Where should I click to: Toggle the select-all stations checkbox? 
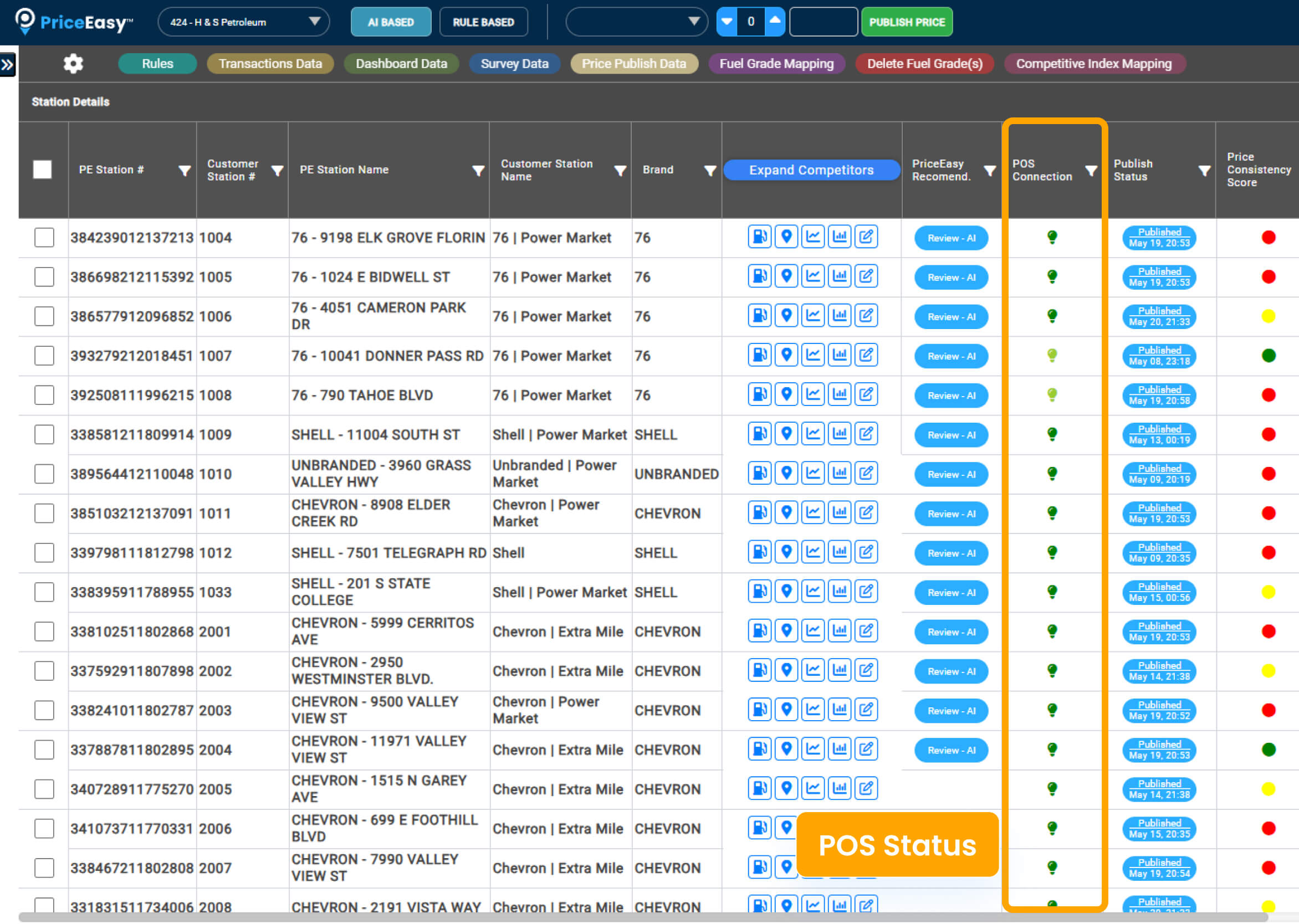point(43,169)
